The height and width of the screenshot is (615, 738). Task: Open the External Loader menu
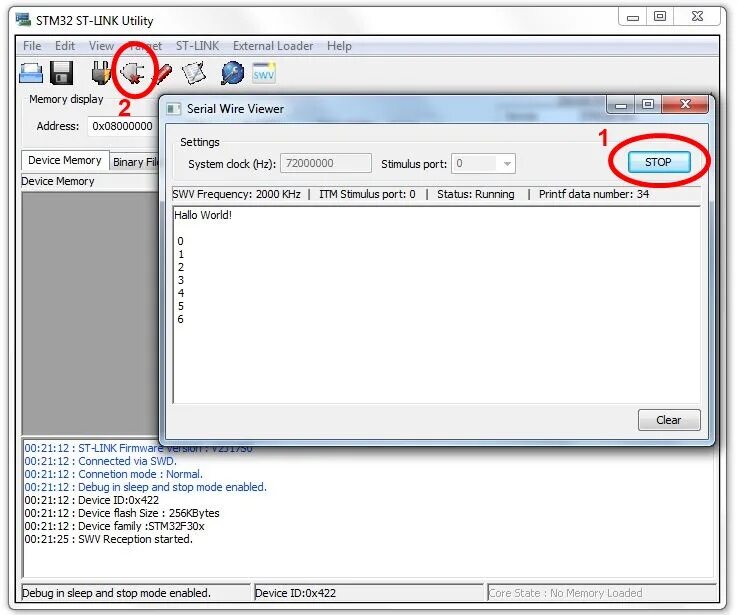click(x=273, y=46)
